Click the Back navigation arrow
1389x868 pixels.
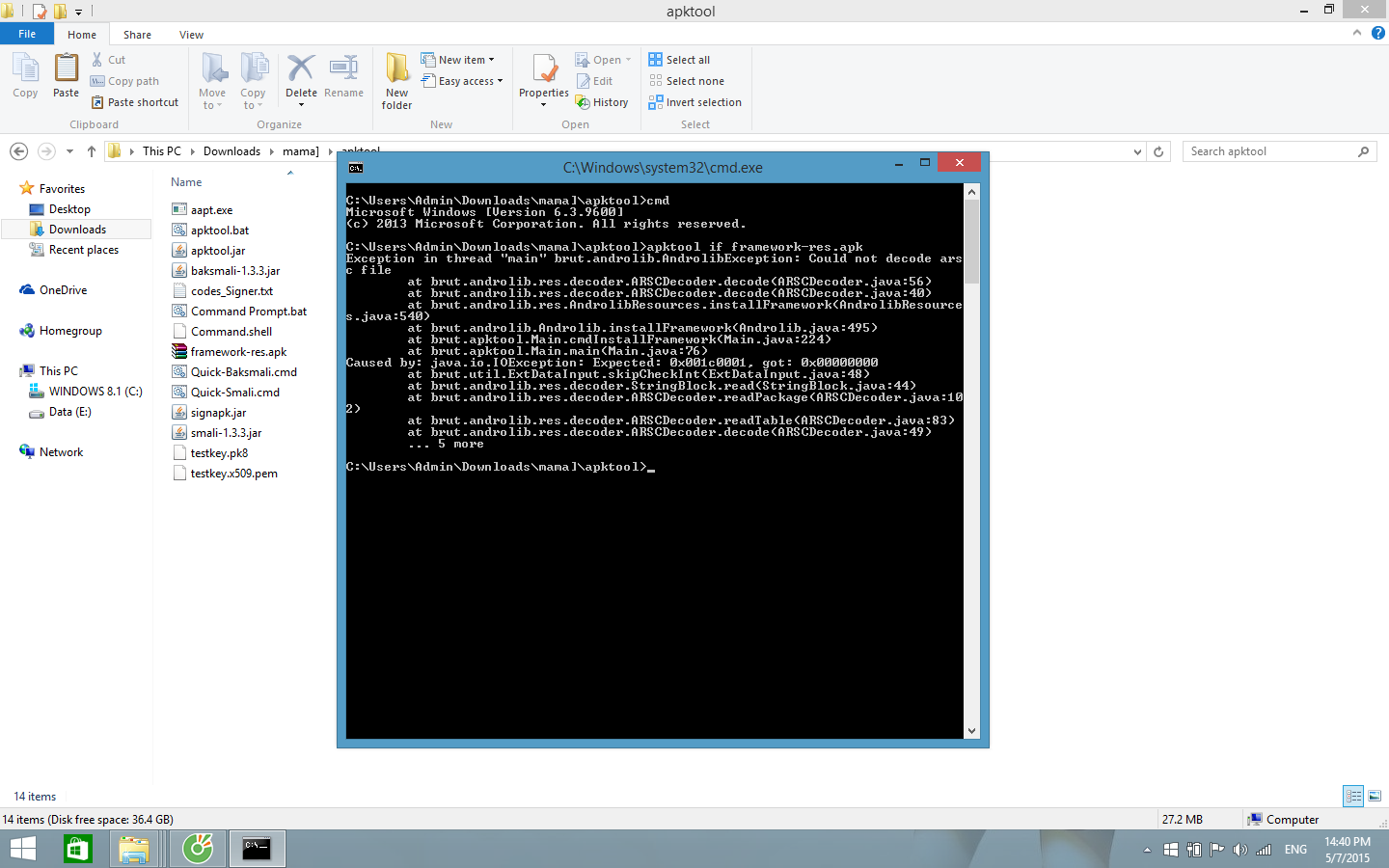[18, 151]
